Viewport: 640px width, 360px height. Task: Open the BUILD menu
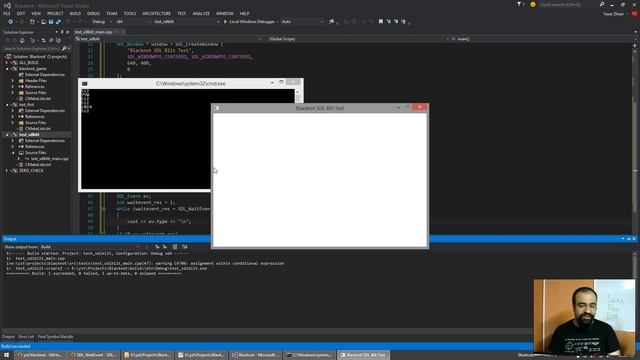(75, 13)
